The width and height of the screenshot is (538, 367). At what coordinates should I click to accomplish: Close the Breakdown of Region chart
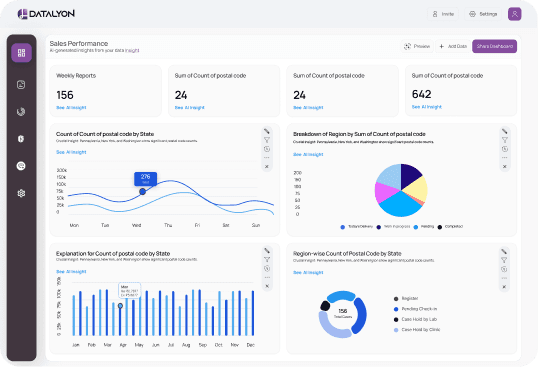504,167
